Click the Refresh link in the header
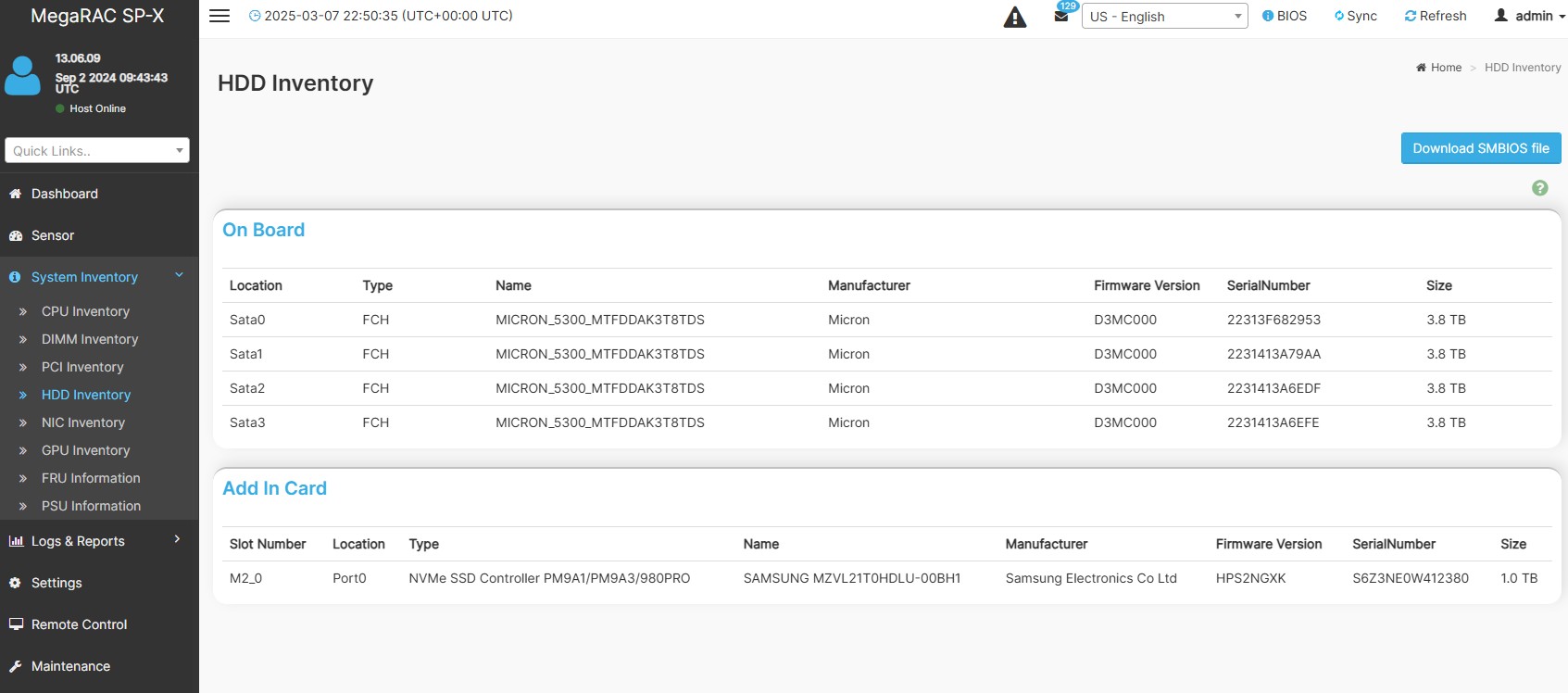This screenshot has width=1568, height=693. pyautogui.click(x=1436, y=16)
